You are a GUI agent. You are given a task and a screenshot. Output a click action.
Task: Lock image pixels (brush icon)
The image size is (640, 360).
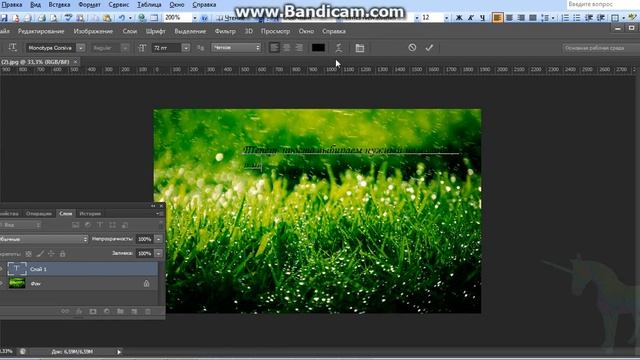point(40,254)
